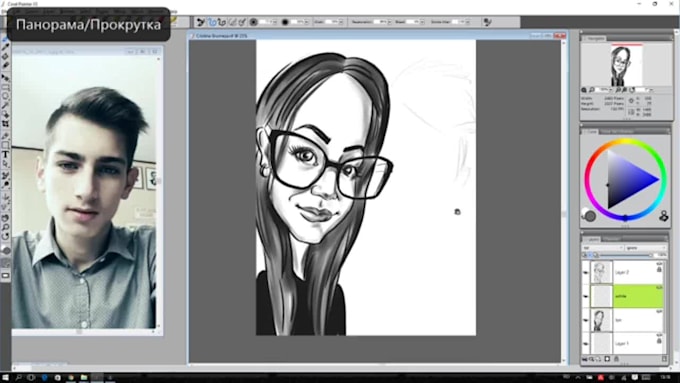
Task: Select the Brush tool in the toolbox
Action: click(x=6, y=39)
